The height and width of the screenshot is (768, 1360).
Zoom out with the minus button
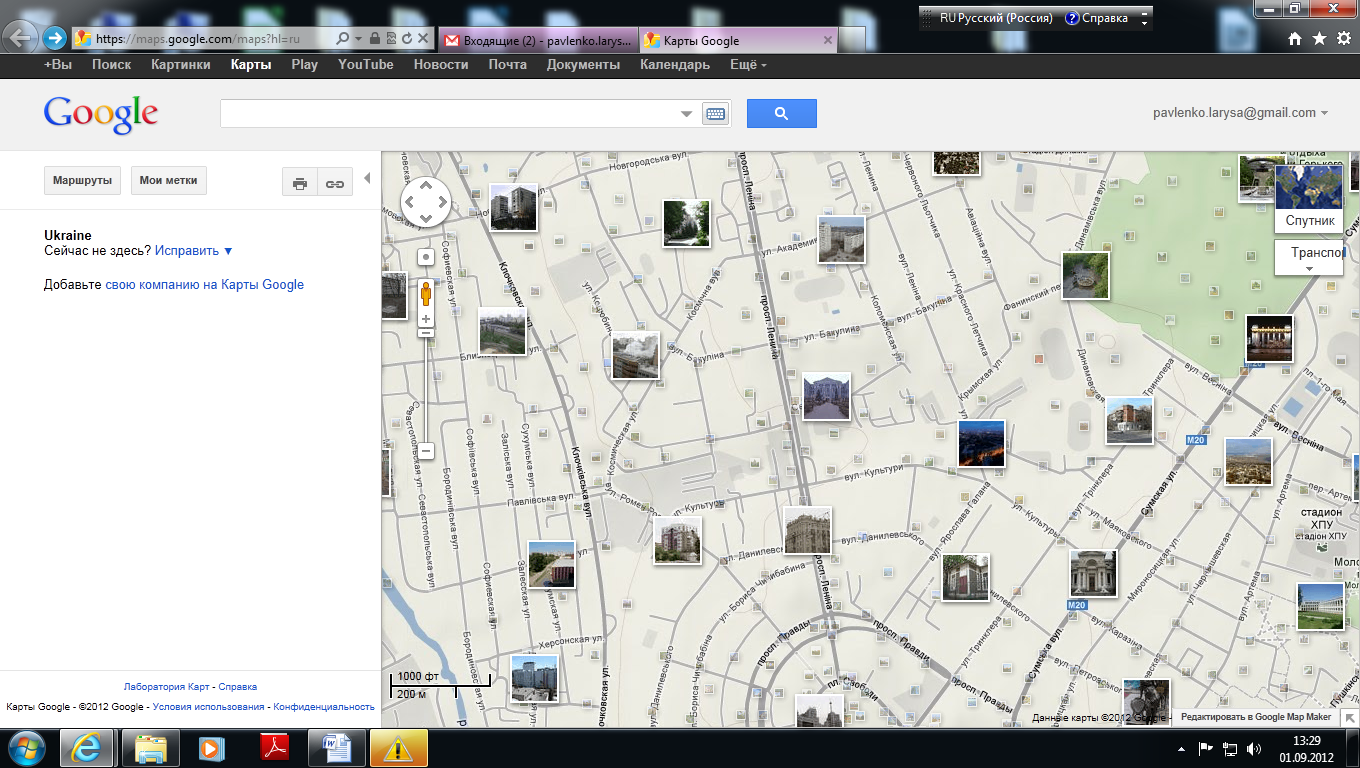[426, 451]
